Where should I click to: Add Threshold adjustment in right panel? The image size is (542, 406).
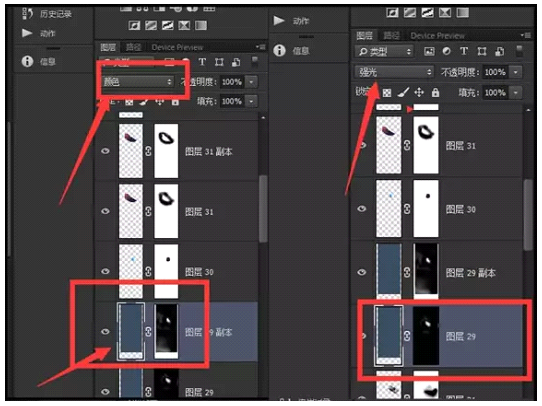[x=428, y=13]
